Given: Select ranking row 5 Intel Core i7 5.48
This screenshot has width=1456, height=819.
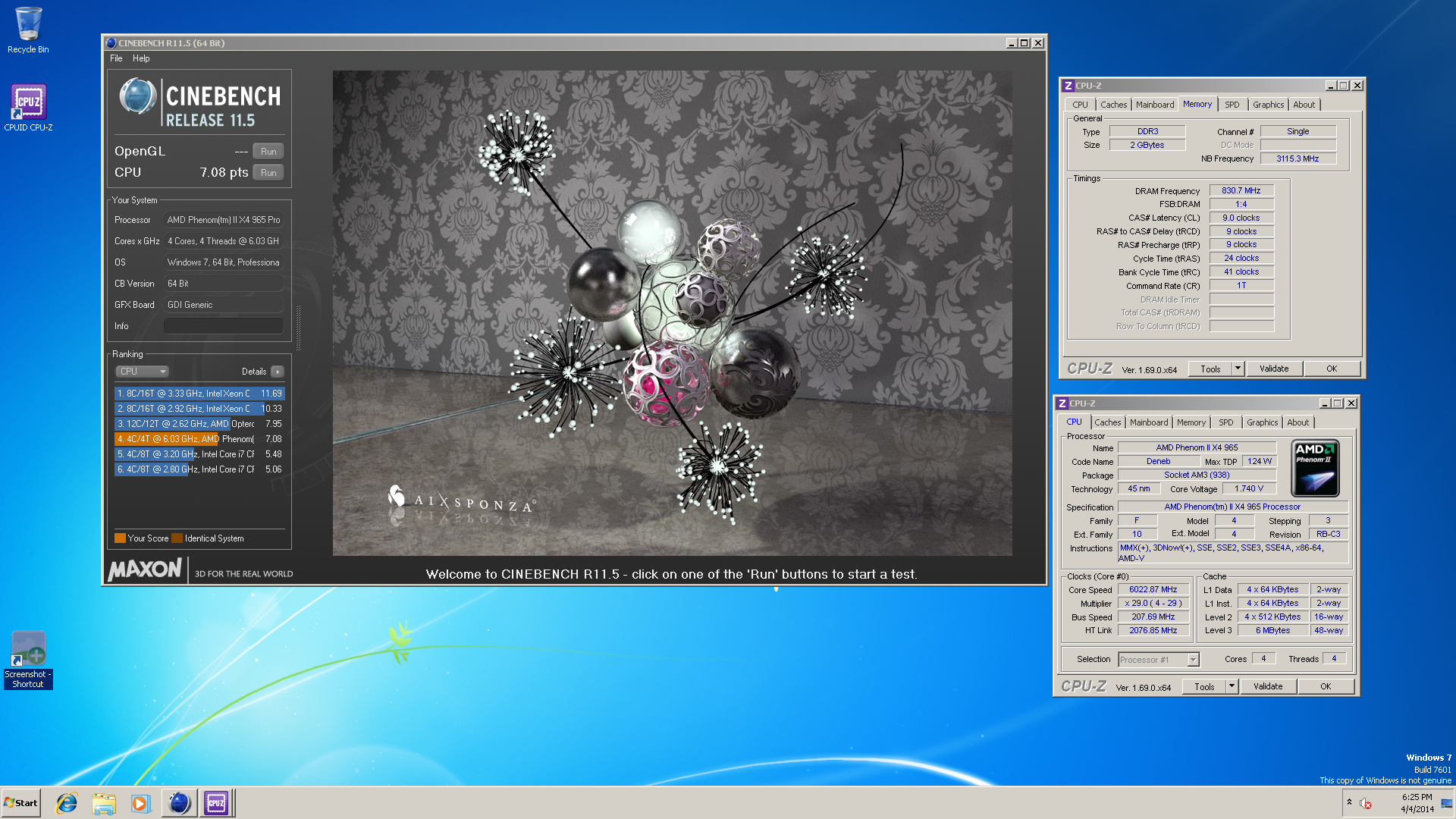Looking at the screenshot, I should coord(199,454).
